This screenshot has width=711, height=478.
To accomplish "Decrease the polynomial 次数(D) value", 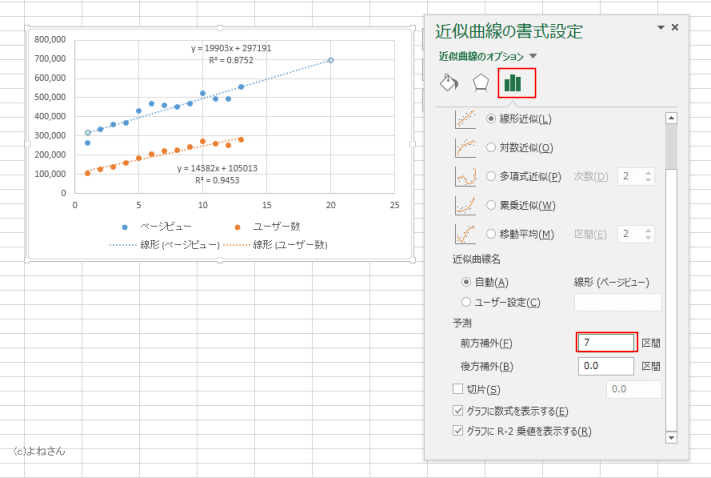I will [x=648, y=180].
